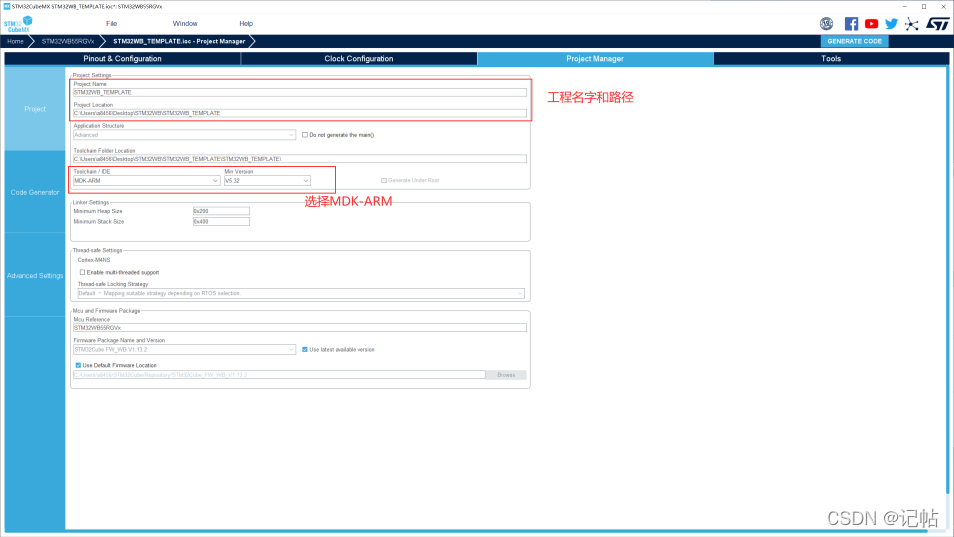The height and width of the screenshot is (537, 954).
Task: Open the ST anniversary badge icon
Action: (x=826, y=24)
